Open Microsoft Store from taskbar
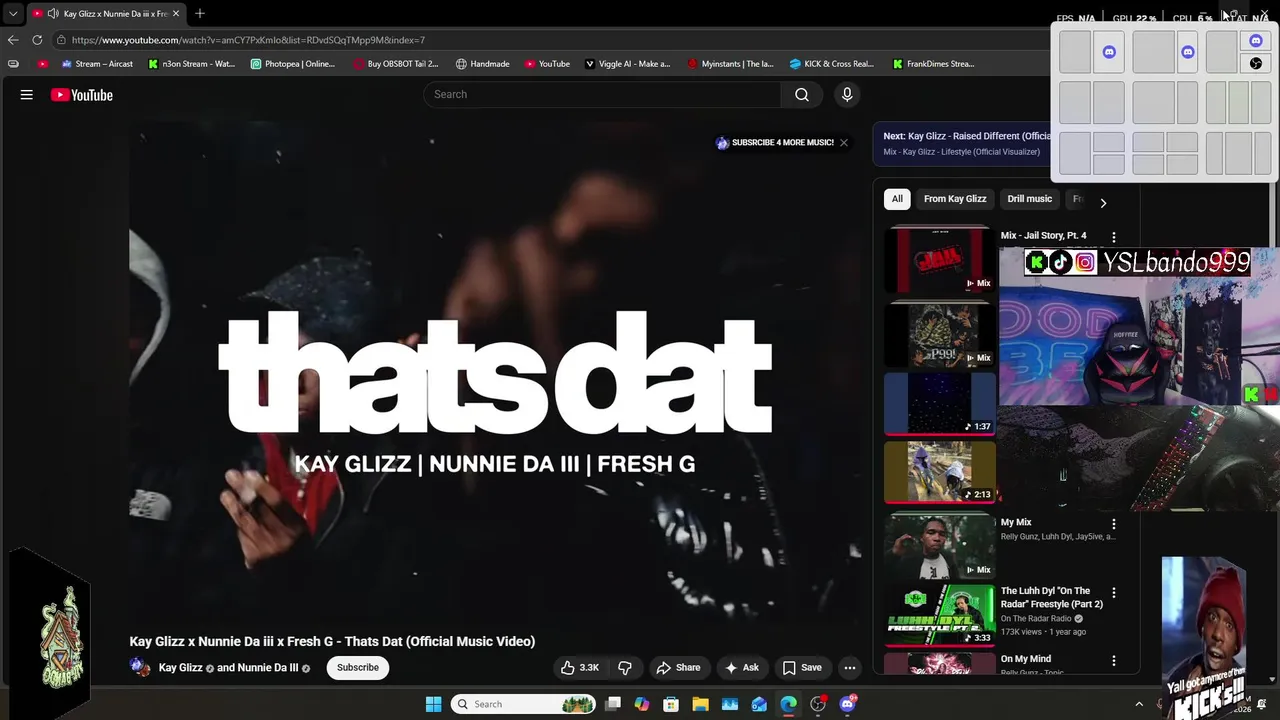 [671, 704]
